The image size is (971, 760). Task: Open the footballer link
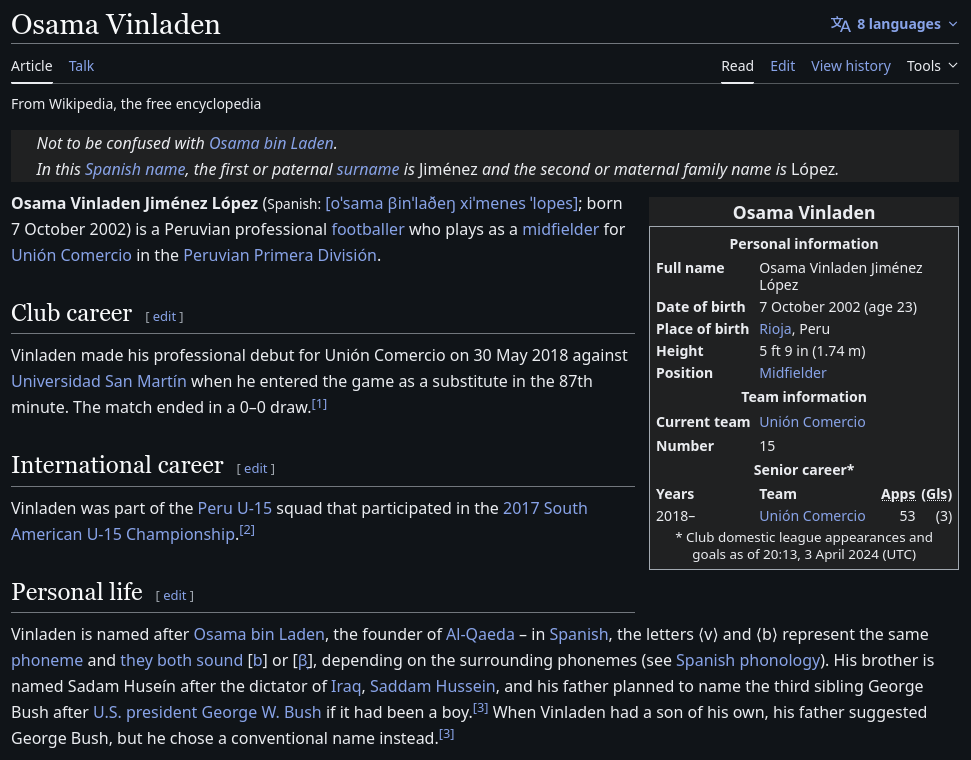coord(368,229)
